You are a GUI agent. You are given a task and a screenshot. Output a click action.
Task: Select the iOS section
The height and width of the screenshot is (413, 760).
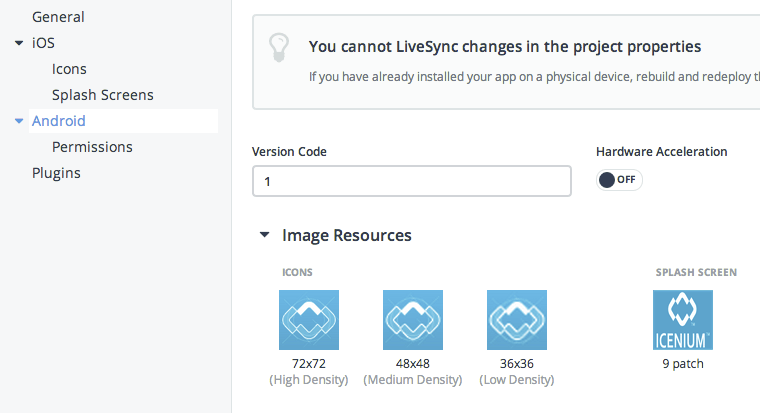43,43
